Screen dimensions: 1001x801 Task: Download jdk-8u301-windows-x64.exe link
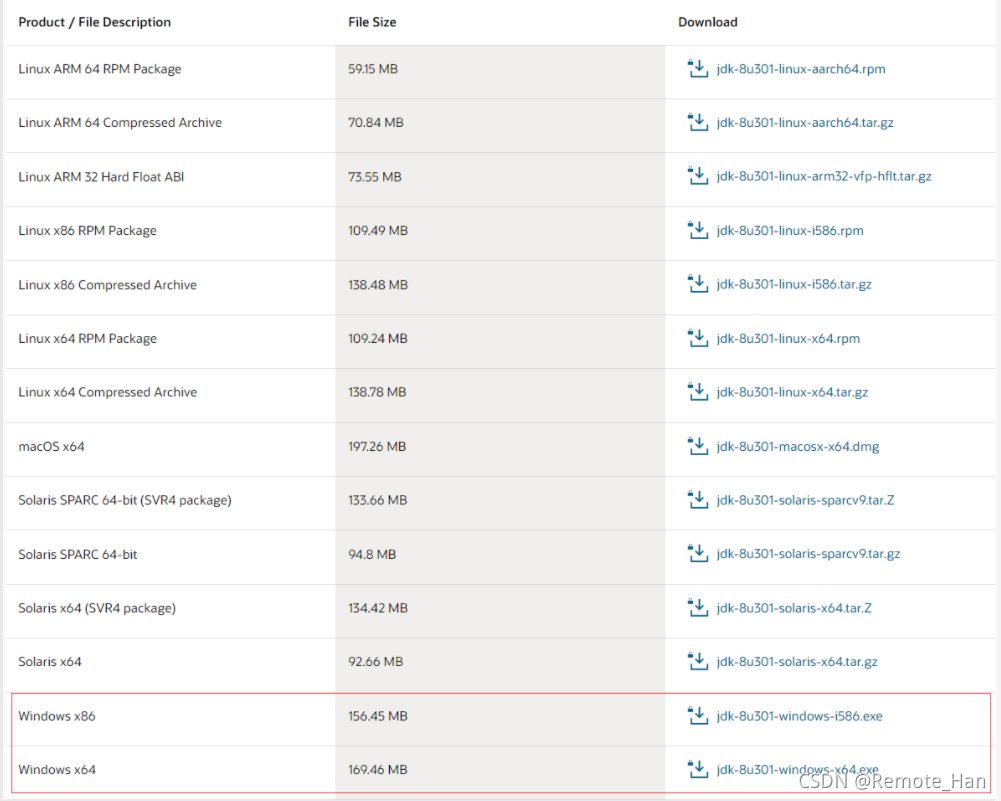[797, 770]
